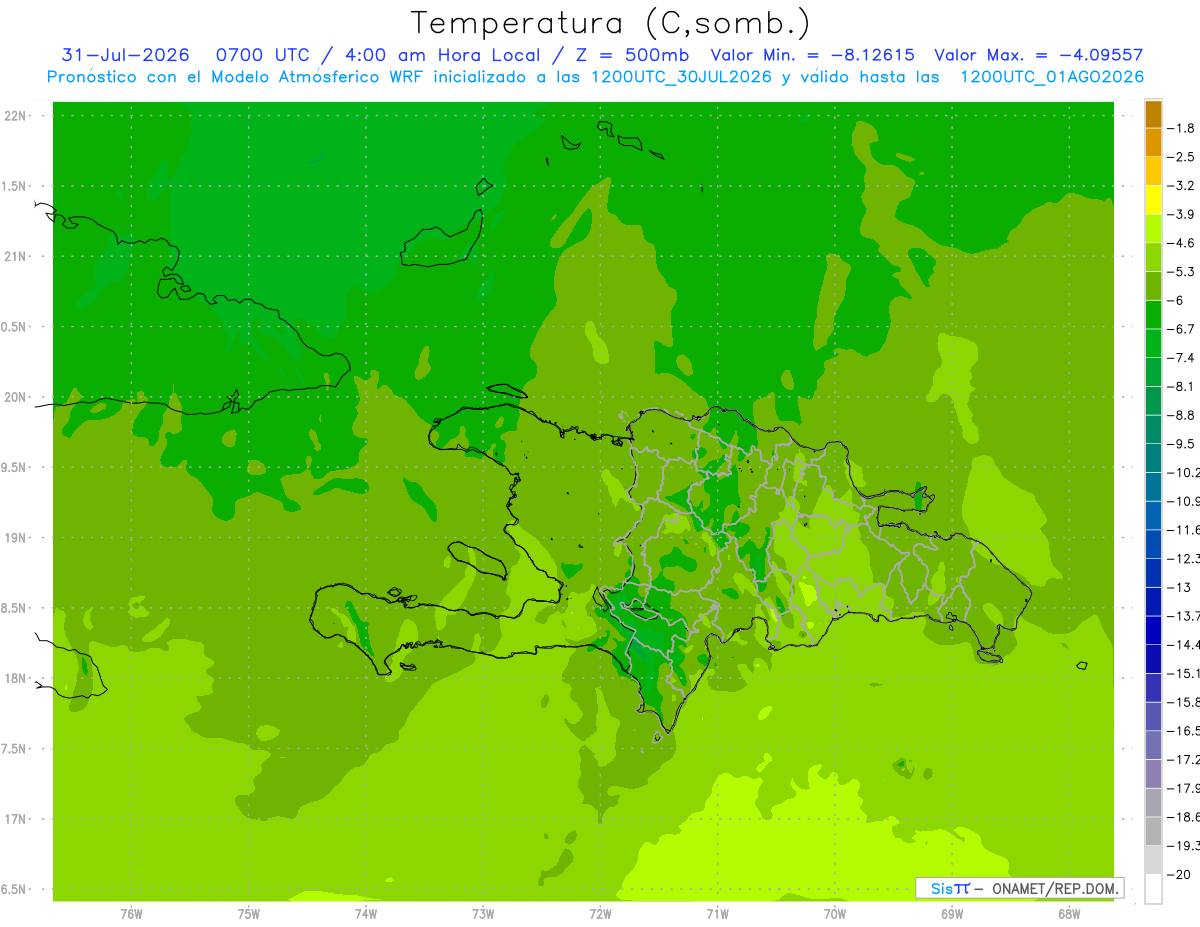Click the '72W' longitude axis label
Image resolution: width=1200 pixels, height=927 pixels.
(600, 914)
